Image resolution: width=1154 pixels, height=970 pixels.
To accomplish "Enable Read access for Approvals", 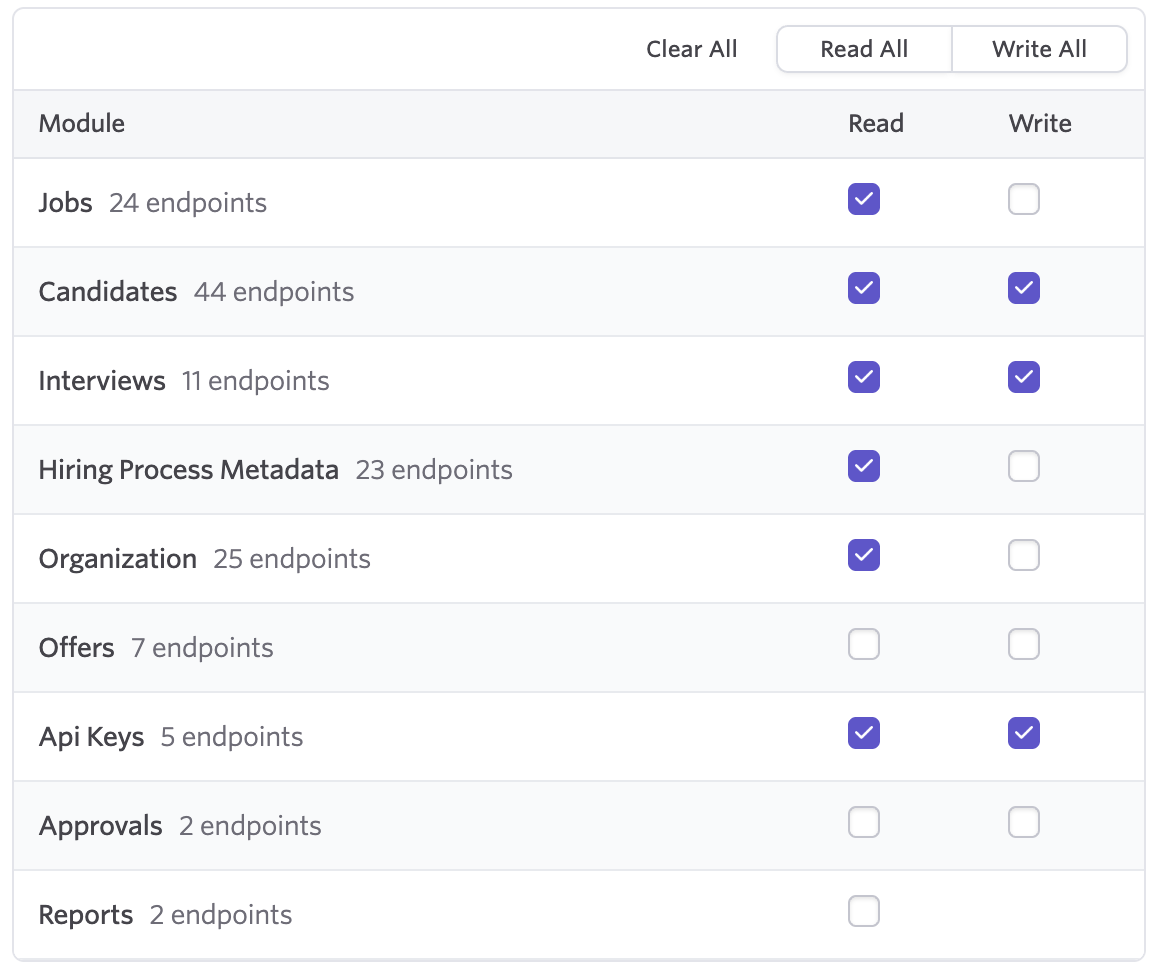I will (x=863, y=822).
